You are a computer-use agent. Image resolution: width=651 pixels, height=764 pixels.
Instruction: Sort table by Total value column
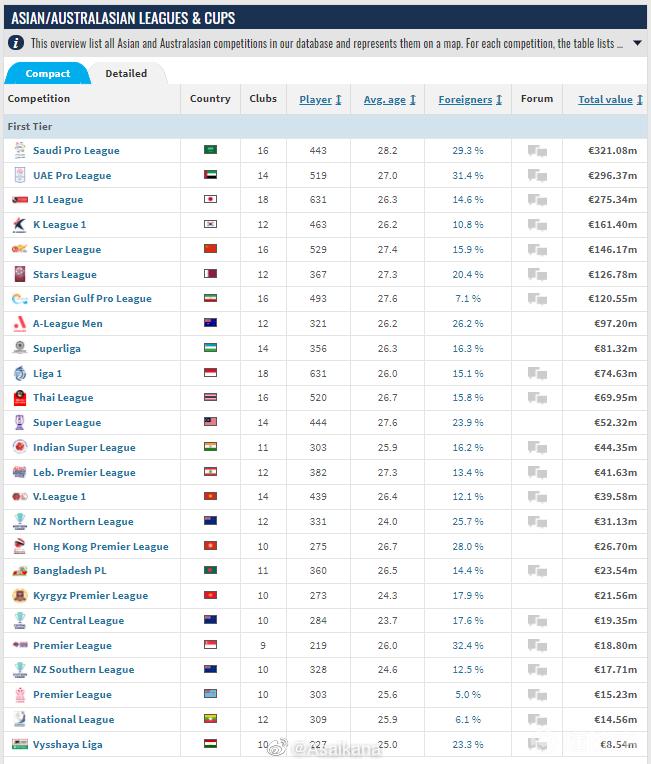pyautogui.click(x=610, y=99)
